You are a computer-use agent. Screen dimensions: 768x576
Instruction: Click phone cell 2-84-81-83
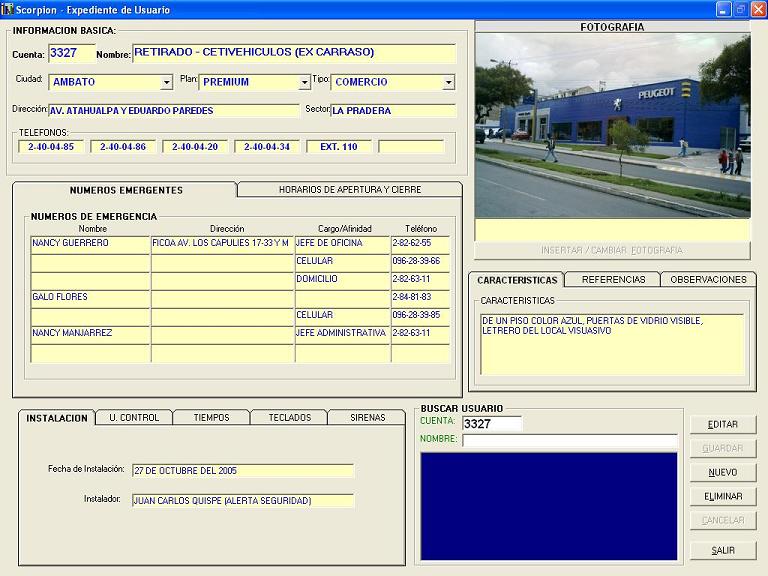tap(420, 297)
